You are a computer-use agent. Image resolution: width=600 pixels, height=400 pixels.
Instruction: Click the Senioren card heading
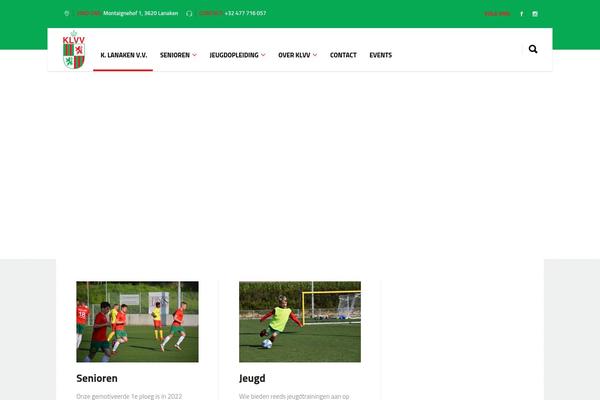click(97, 378)
